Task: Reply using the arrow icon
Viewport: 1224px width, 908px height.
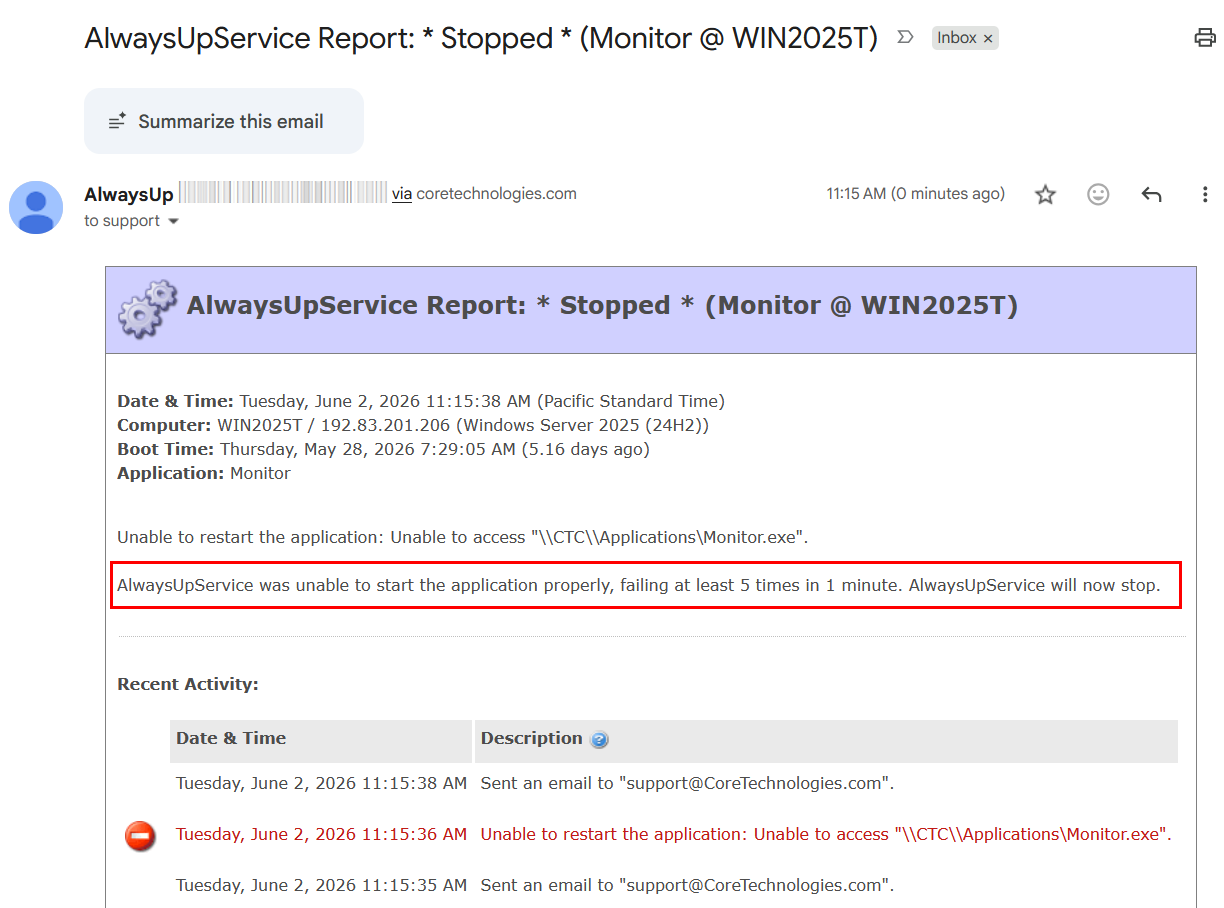Action: (x=1151, y=195)
